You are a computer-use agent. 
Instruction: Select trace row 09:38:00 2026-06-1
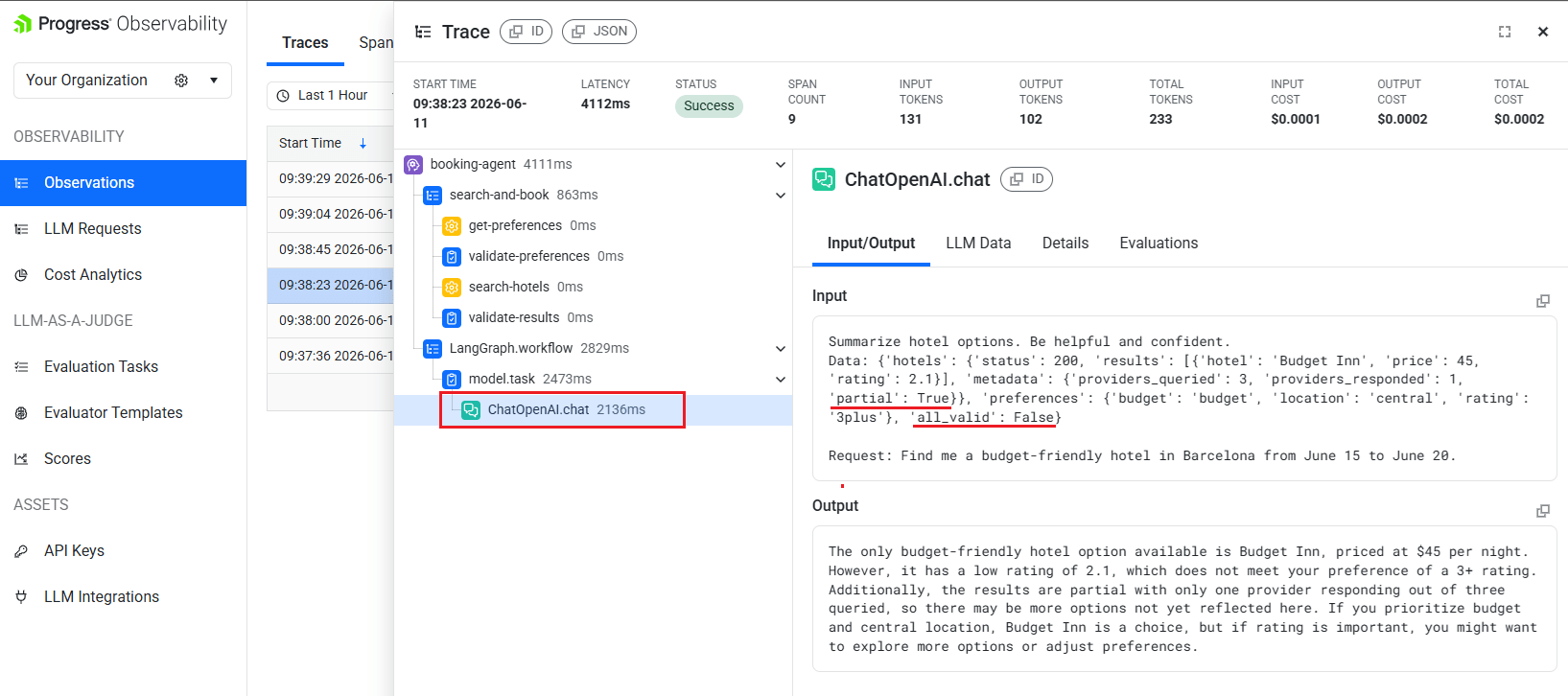coord(331,320)
